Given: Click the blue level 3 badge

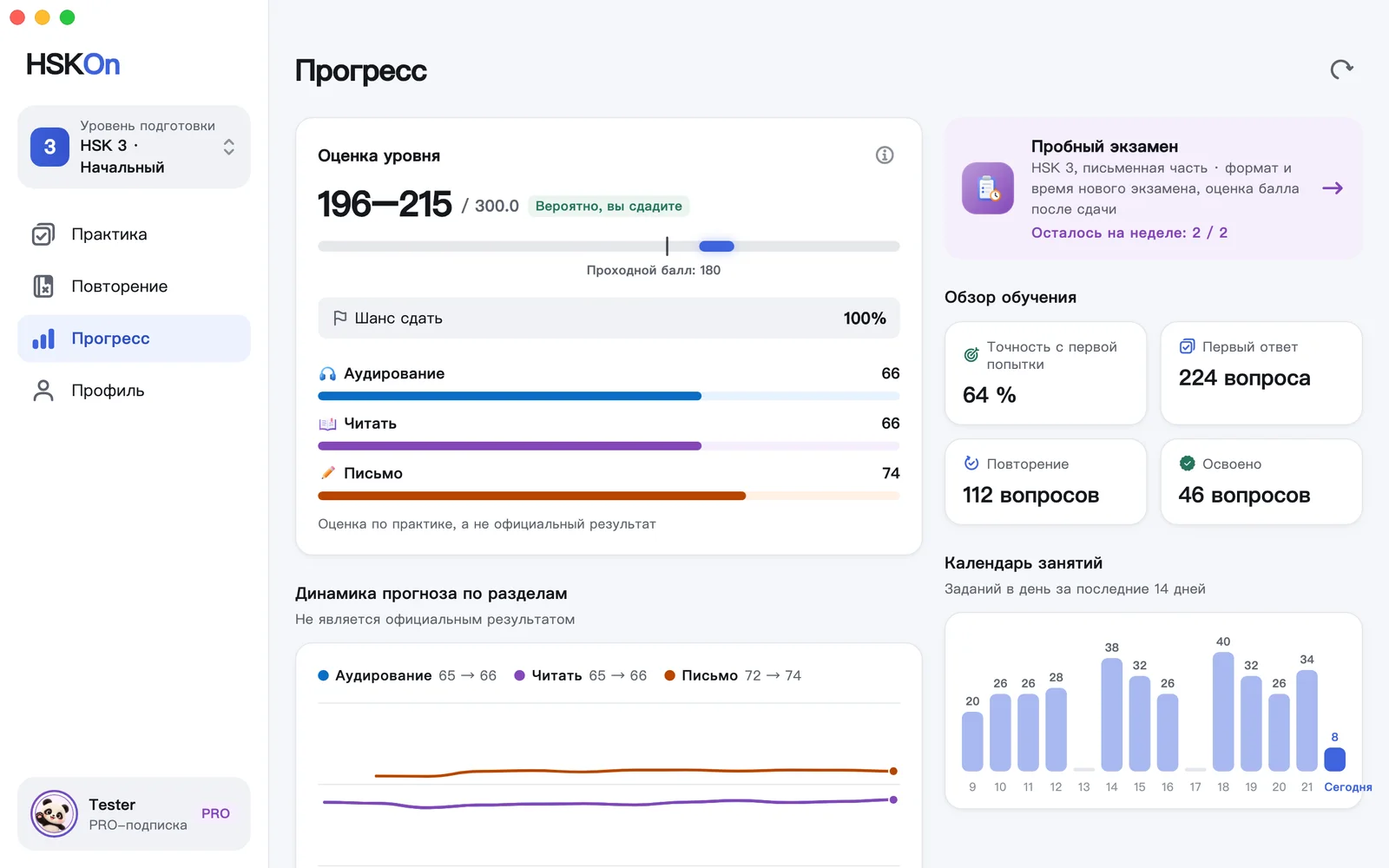Looking at the screenshot, I should [49, 147].
